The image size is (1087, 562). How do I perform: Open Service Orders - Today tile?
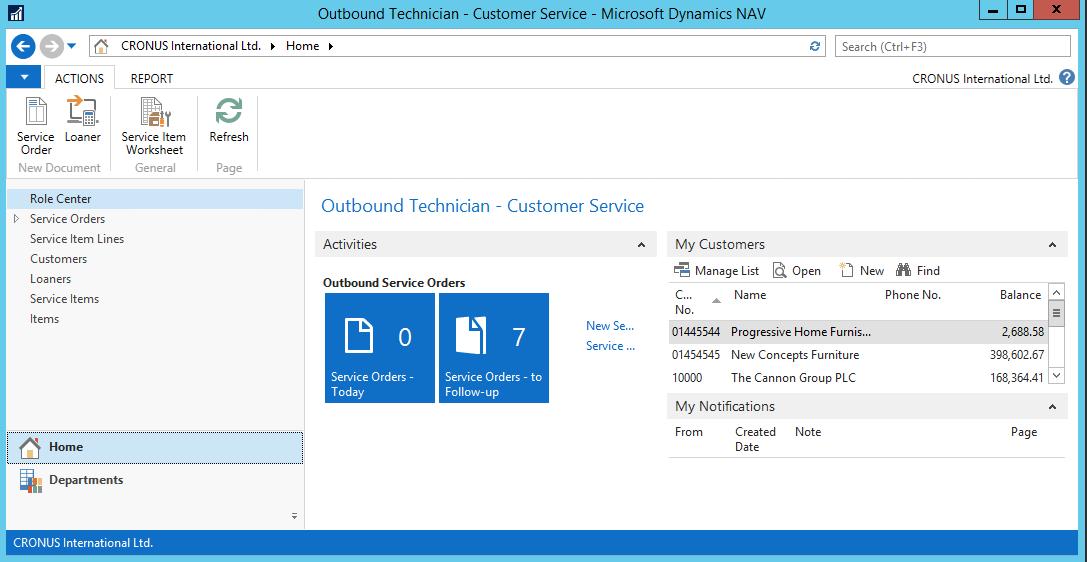380,348
